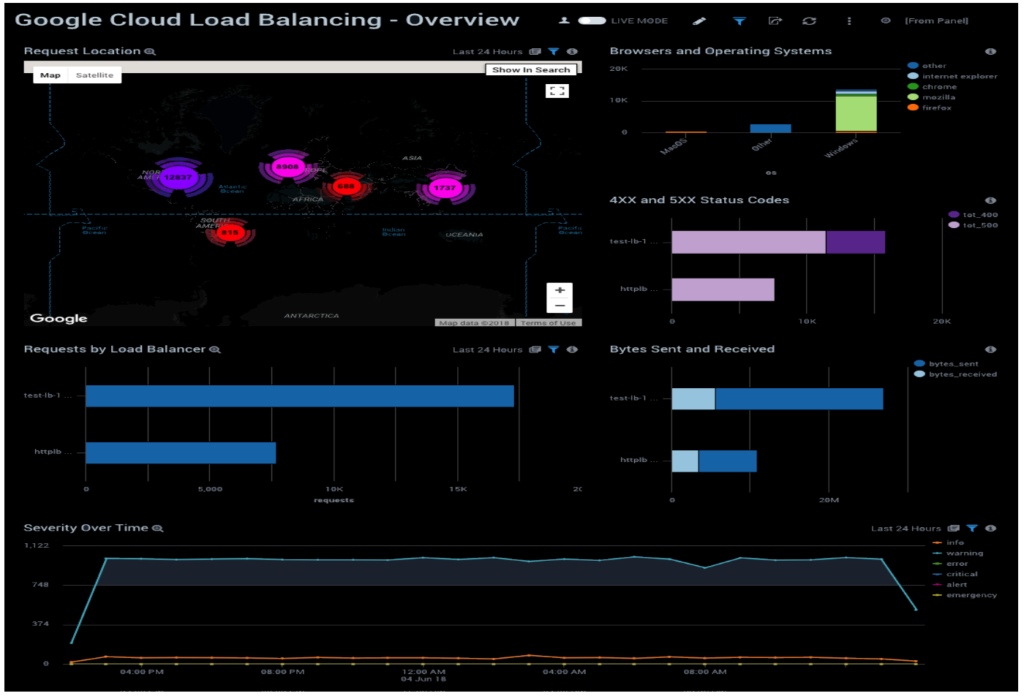1024x696 pixels.
Task: Toggle 'warning' series in severity legend
Action: (958, 553)
